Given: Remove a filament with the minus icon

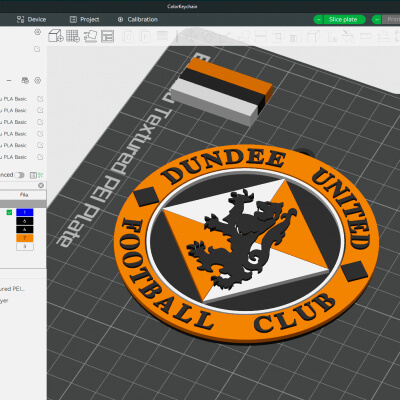Looking at the screenshot, I should pyautogui.click(x=9, y=80).
